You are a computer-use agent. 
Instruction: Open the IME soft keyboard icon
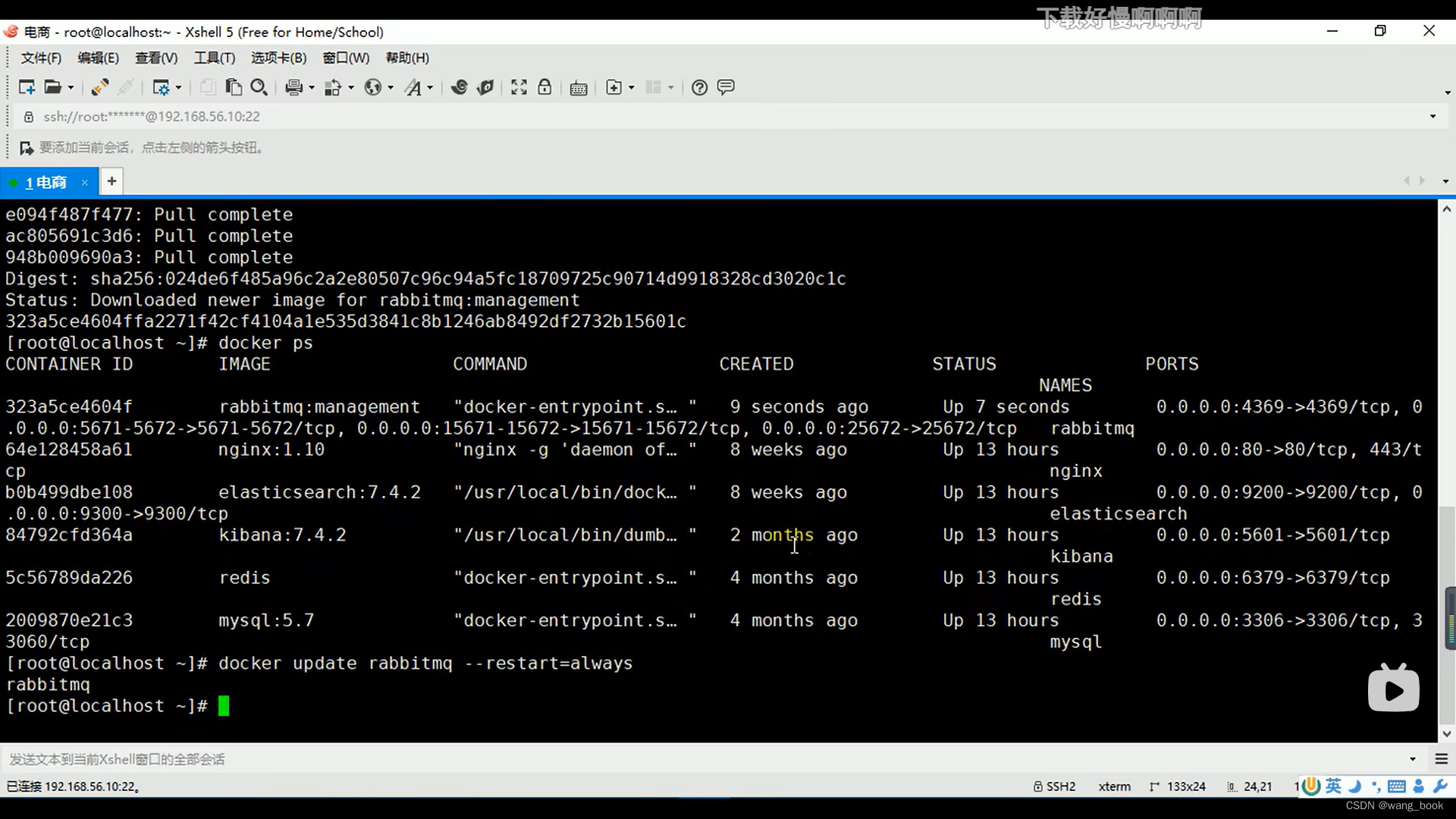(x=1397, y=786)
